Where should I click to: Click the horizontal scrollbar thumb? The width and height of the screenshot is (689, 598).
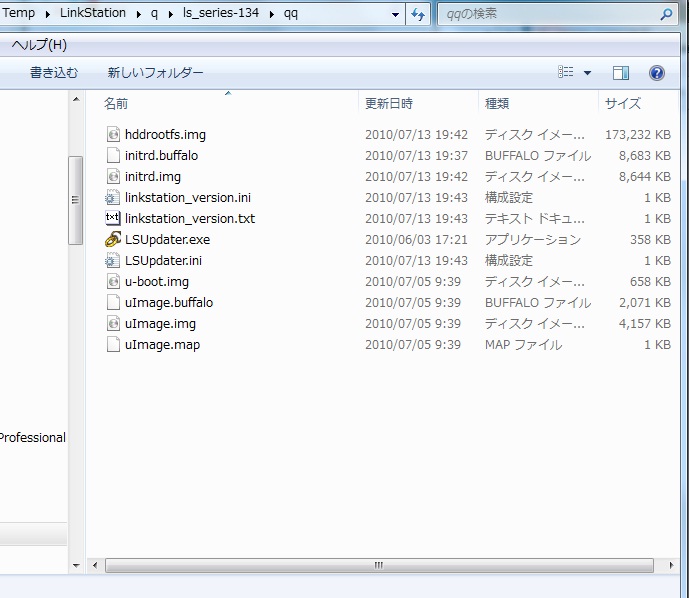[x=379, y=565]
